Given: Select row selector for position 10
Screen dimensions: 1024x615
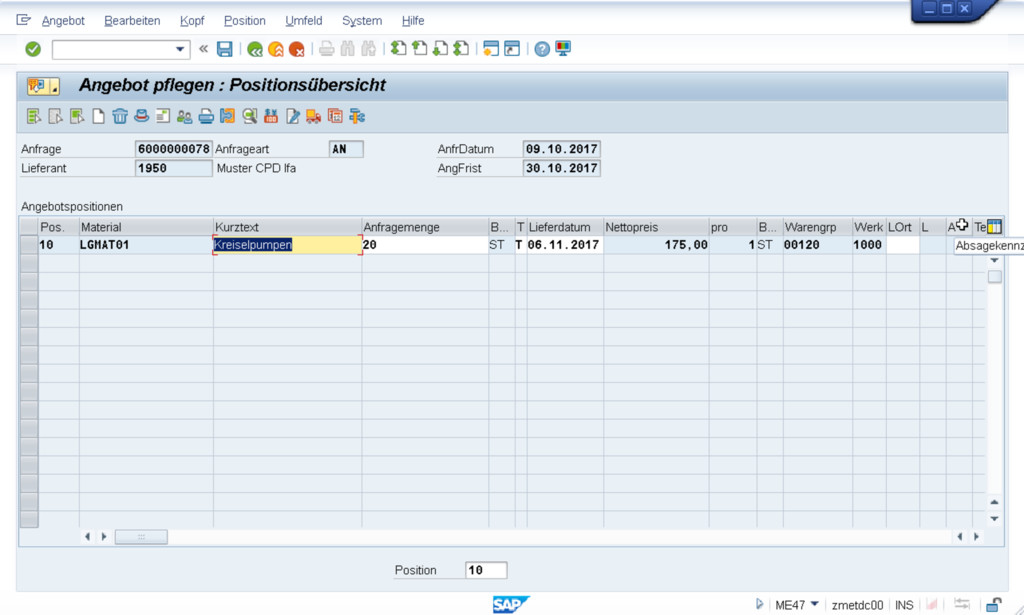Looking at the screenshot, I should pos(29,245).
